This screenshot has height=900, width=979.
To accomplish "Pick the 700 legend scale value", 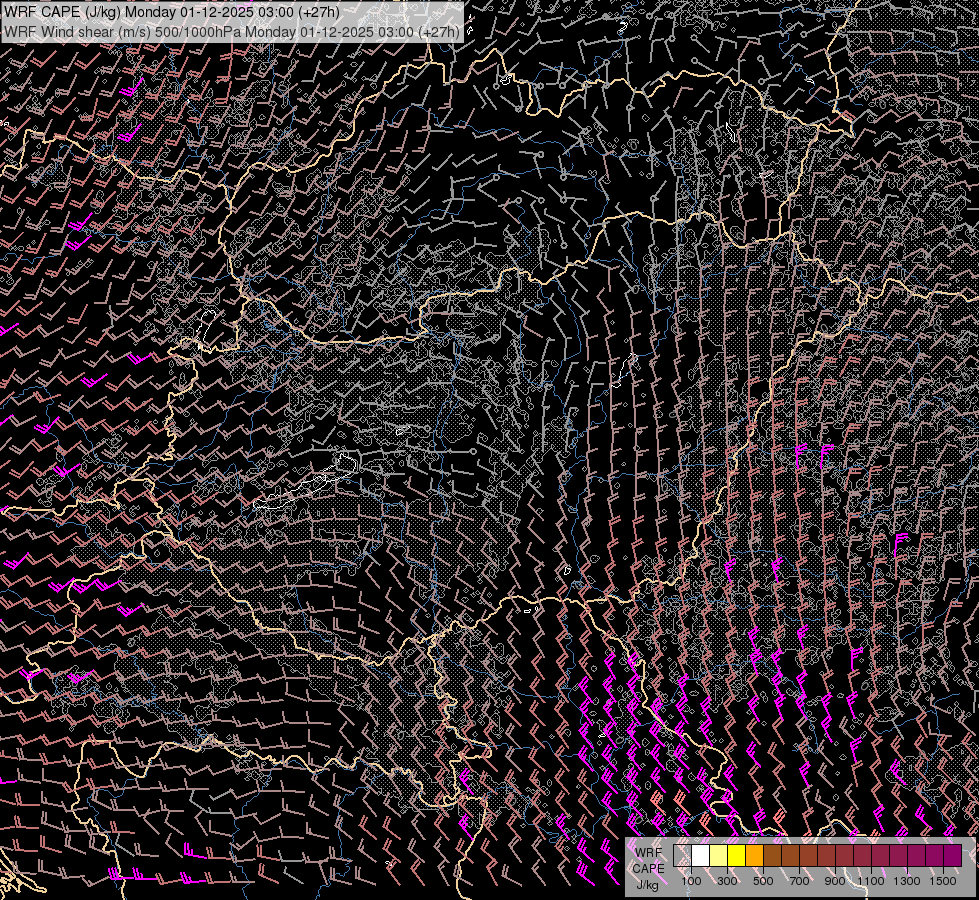I will point(799,881).
